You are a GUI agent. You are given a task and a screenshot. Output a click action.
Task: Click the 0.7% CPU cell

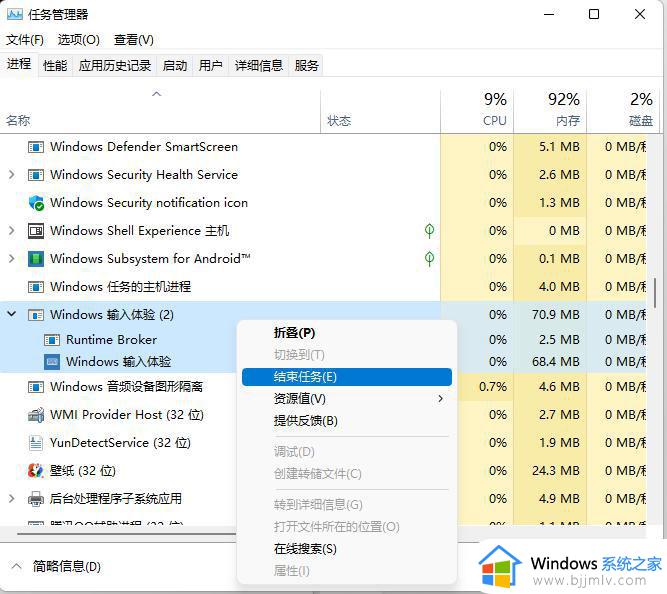486,387
